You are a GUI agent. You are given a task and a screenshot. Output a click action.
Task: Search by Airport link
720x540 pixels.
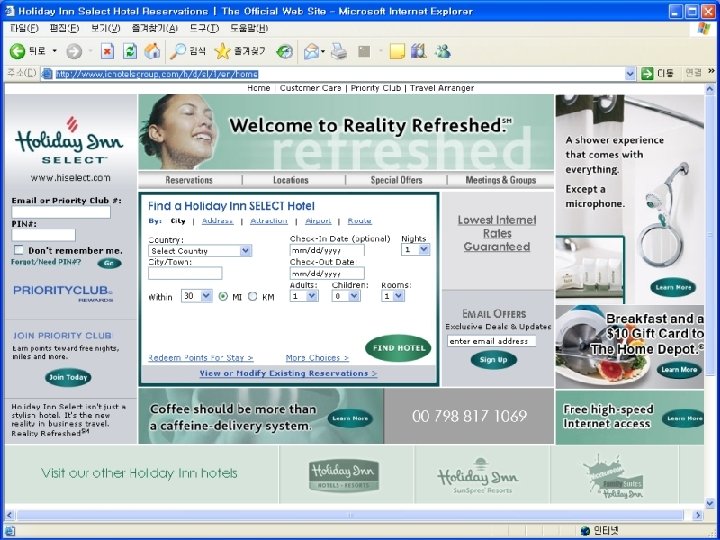click(x=318, y=221)
